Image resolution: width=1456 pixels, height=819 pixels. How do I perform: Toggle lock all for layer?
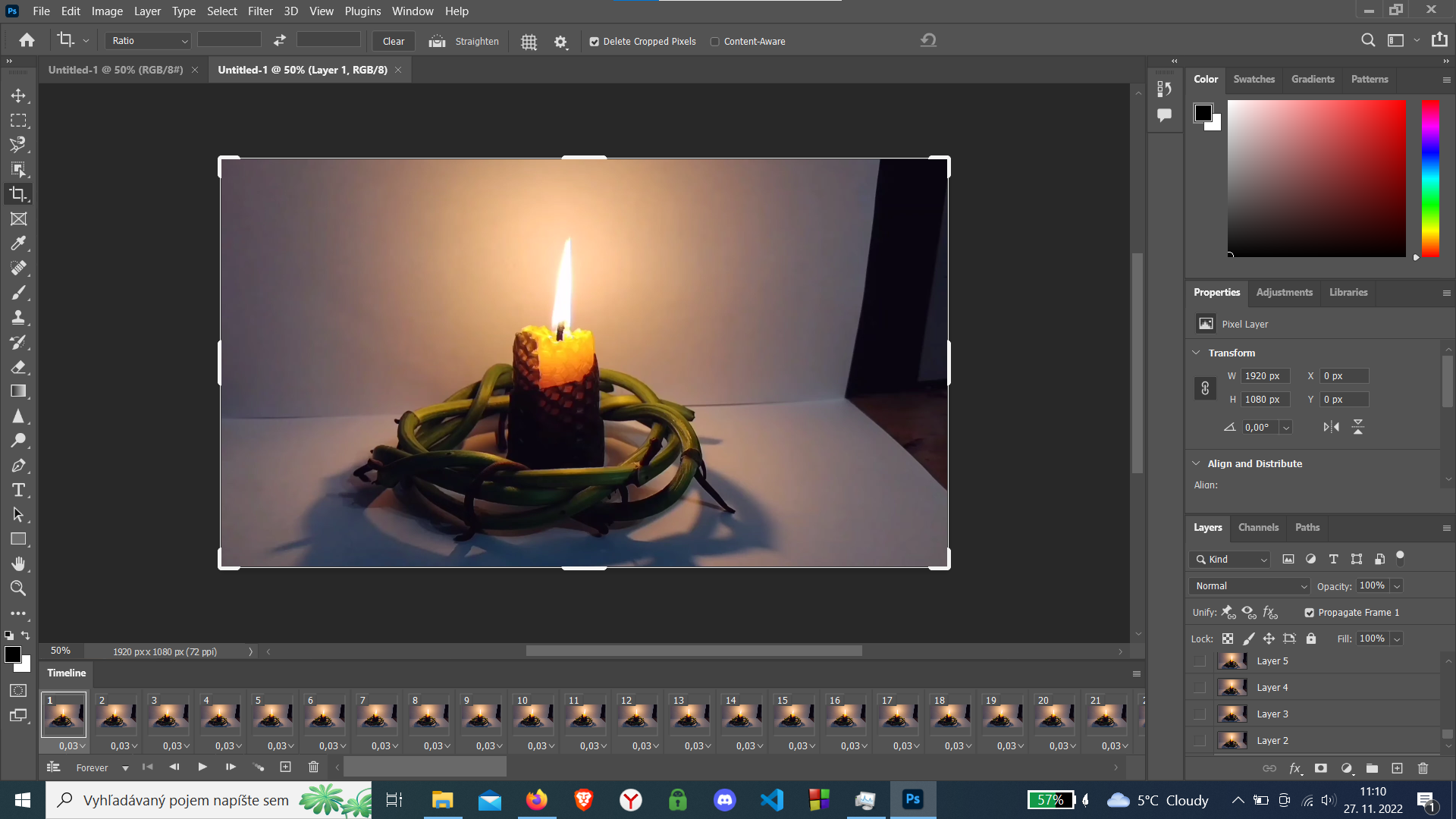pyautogui.click(x=1311, y=639)
